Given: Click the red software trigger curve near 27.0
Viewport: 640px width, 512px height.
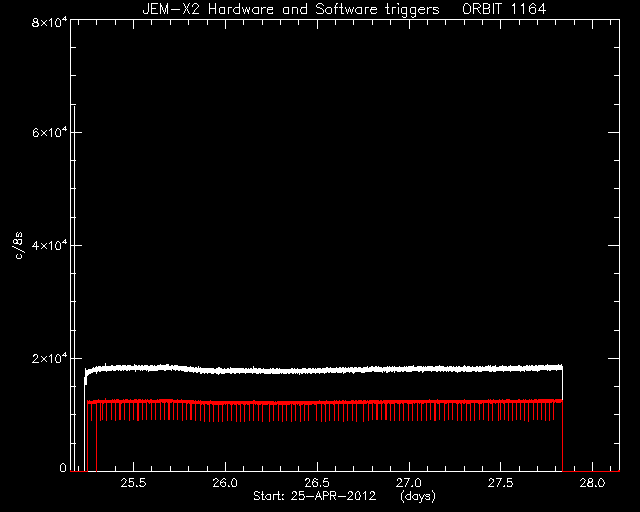Looking at the screenshot, I should 409,403.
